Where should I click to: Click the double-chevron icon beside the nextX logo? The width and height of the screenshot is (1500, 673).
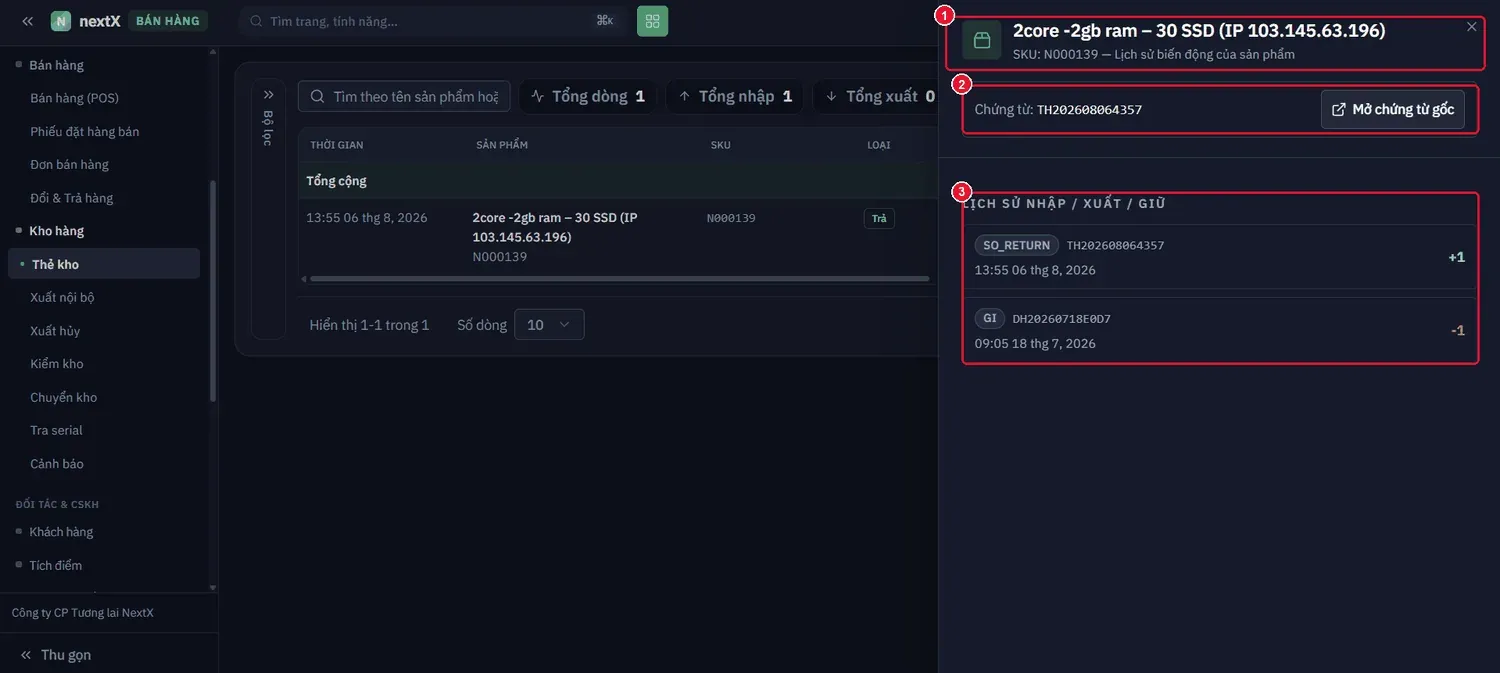tap(27, 21)
